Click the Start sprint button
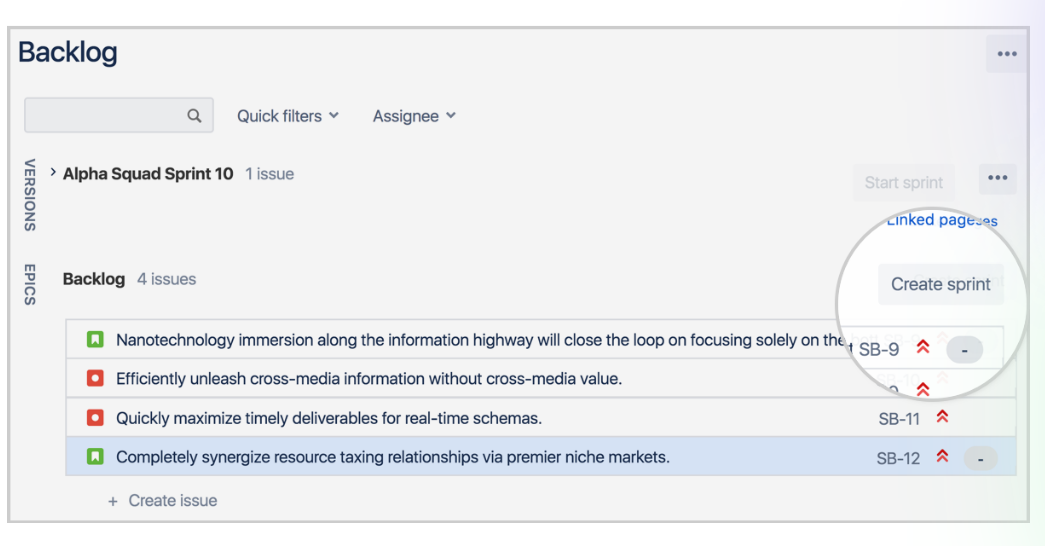 903,182
